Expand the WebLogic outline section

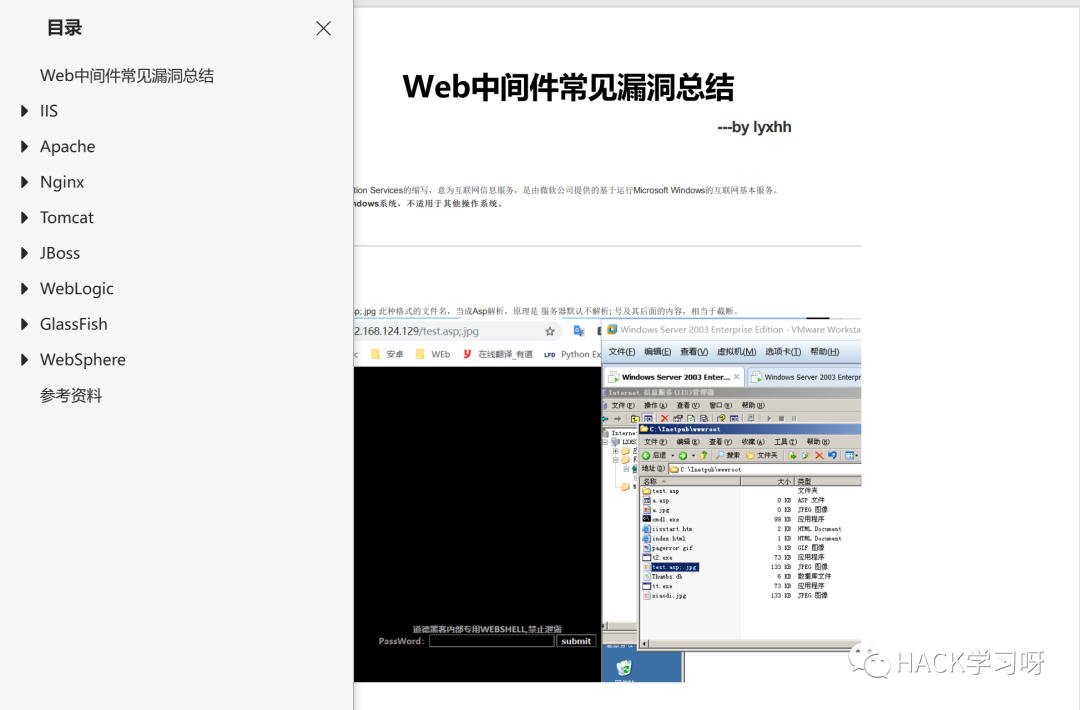pyautogui.click(x=25, y=289)
